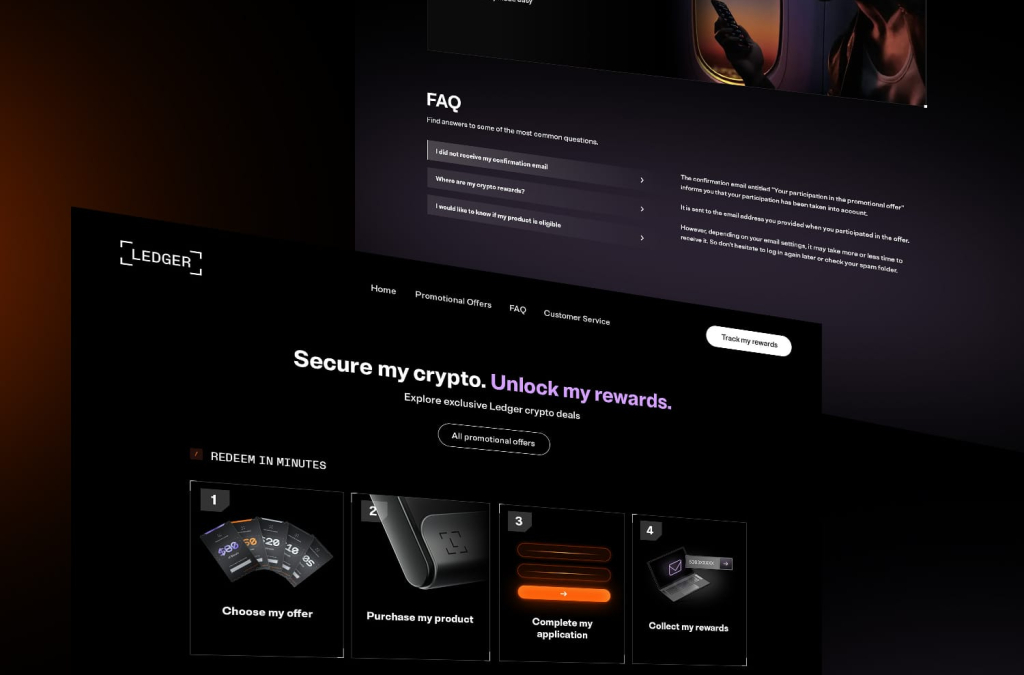Click the step 1 number badge
Viewport: 1024px width, 675px height.
[x=214, y=500]
